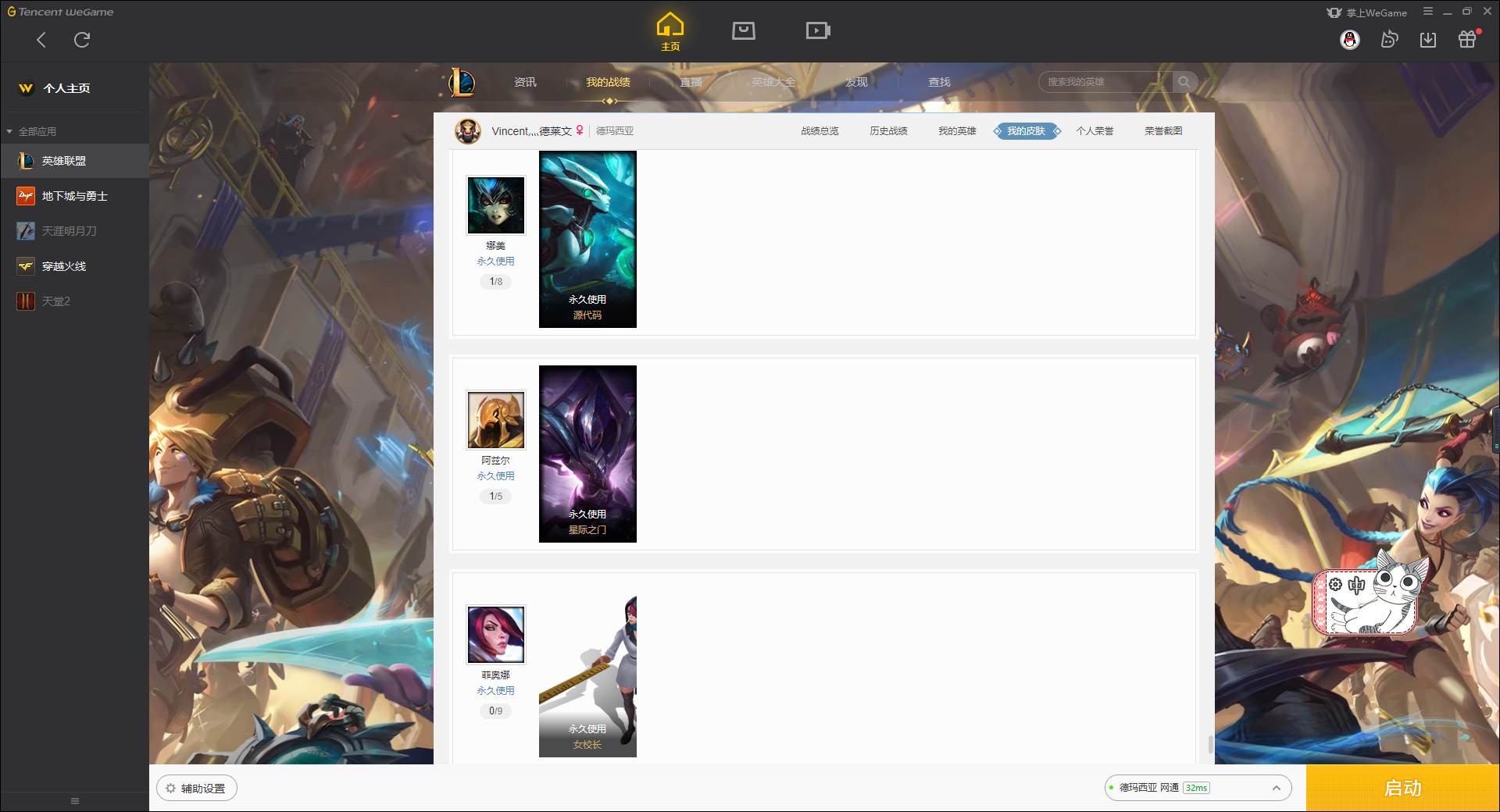Open the store bag icon
Screen dimensions: 1500x812
coord(744,30)
